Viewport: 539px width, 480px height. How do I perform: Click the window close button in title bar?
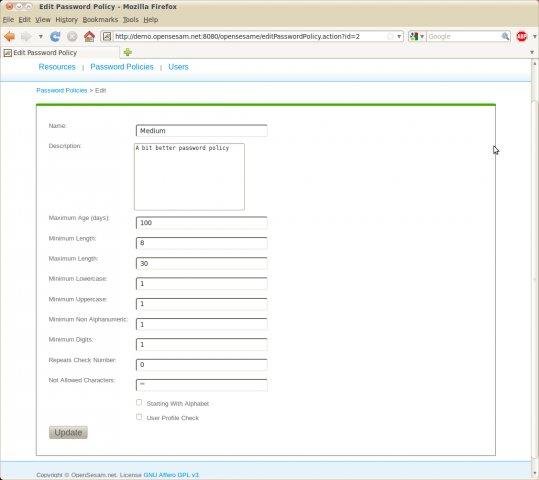point(9,7)
